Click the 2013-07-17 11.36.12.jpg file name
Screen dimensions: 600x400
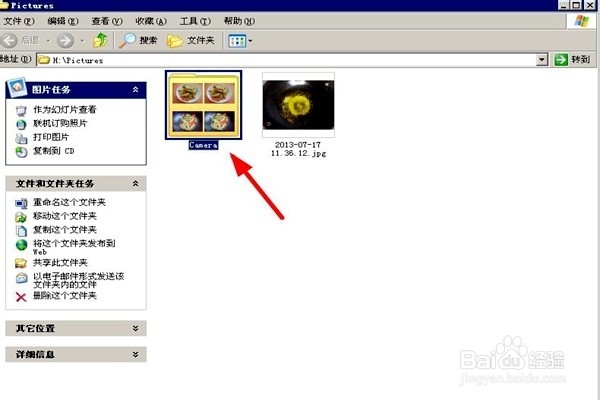(x=298, y=149)
